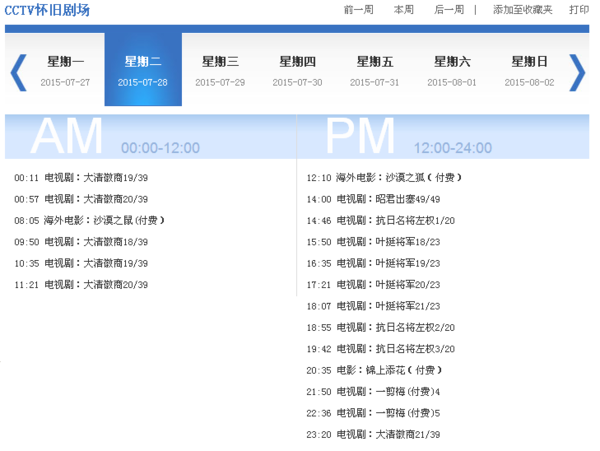Click the 21:50 一剪梅(付费)4 listing

[373, 392]
